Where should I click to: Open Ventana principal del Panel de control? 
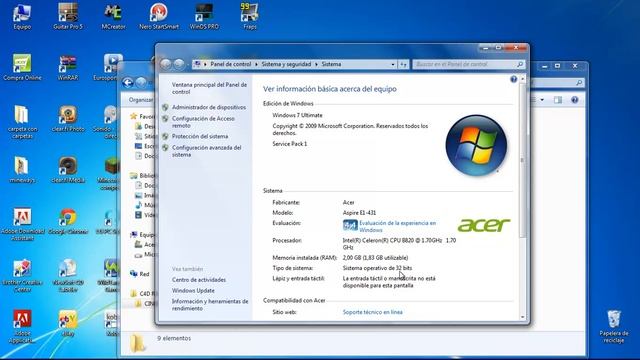209,88
